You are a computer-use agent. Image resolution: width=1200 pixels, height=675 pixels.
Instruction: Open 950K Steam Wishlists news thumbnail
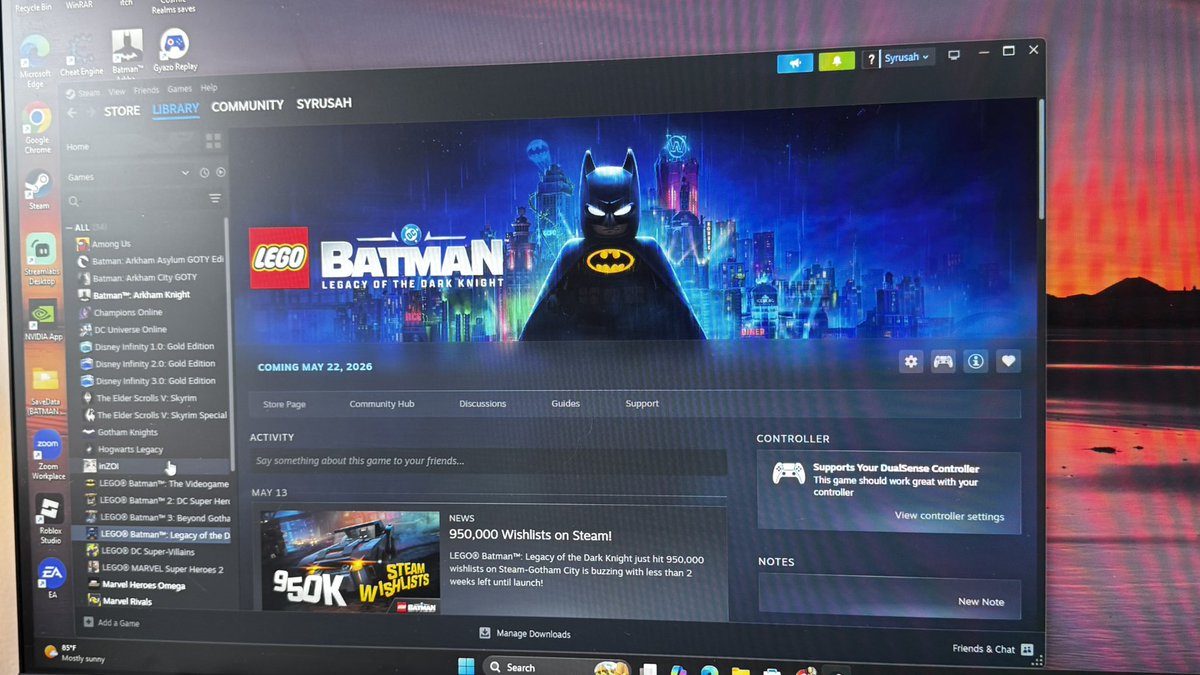350,561
